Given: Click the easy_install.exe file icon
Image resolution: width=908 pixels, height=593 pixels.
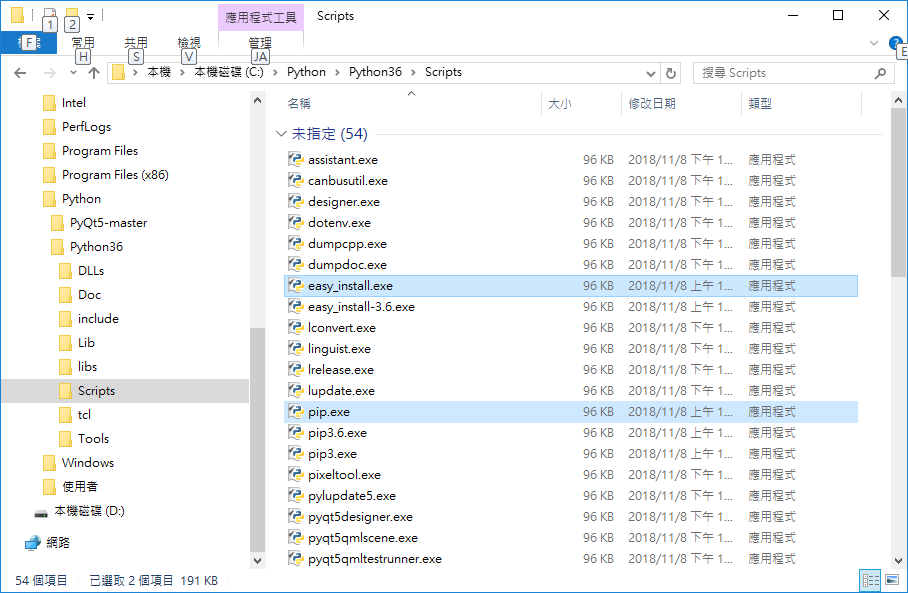Looking at the screenshot, I should point(295,285).
